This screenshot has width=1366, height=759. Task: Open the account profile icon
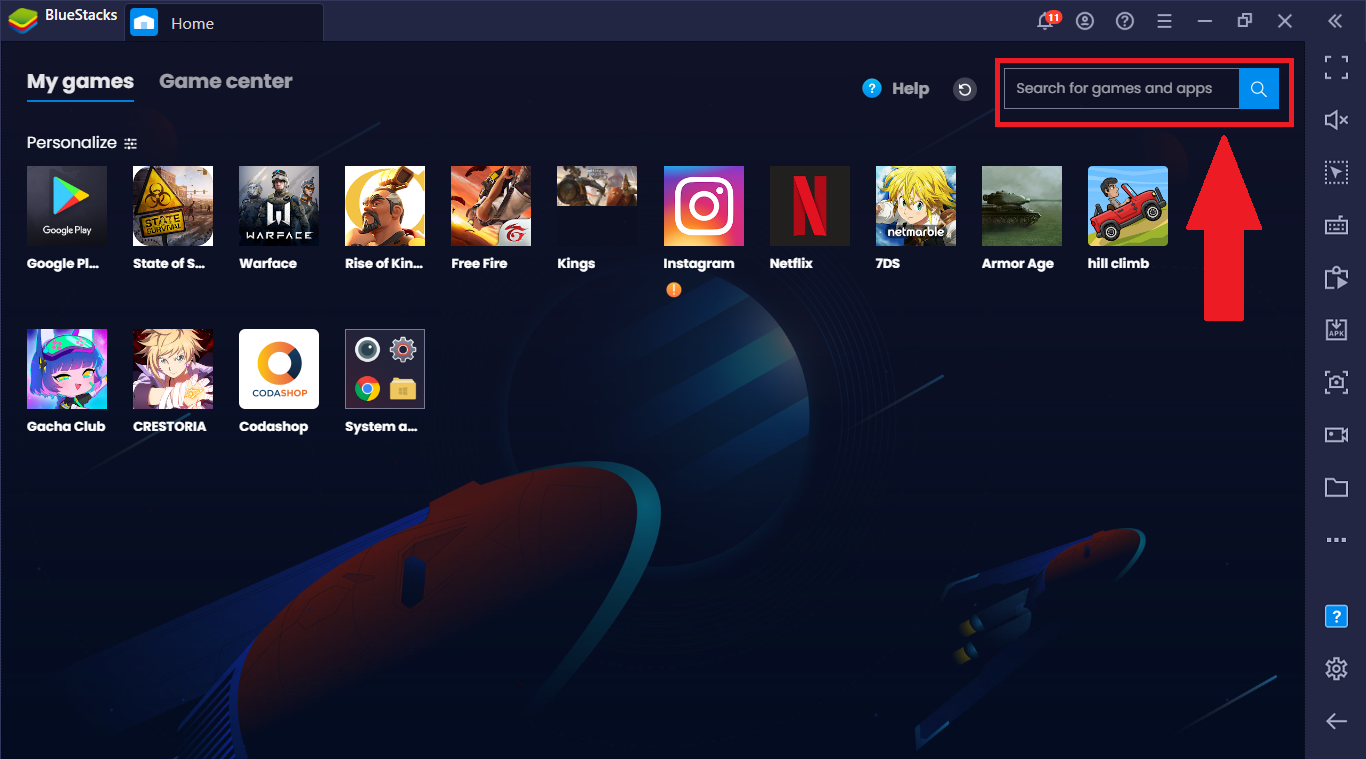(x=1085, y=21)
